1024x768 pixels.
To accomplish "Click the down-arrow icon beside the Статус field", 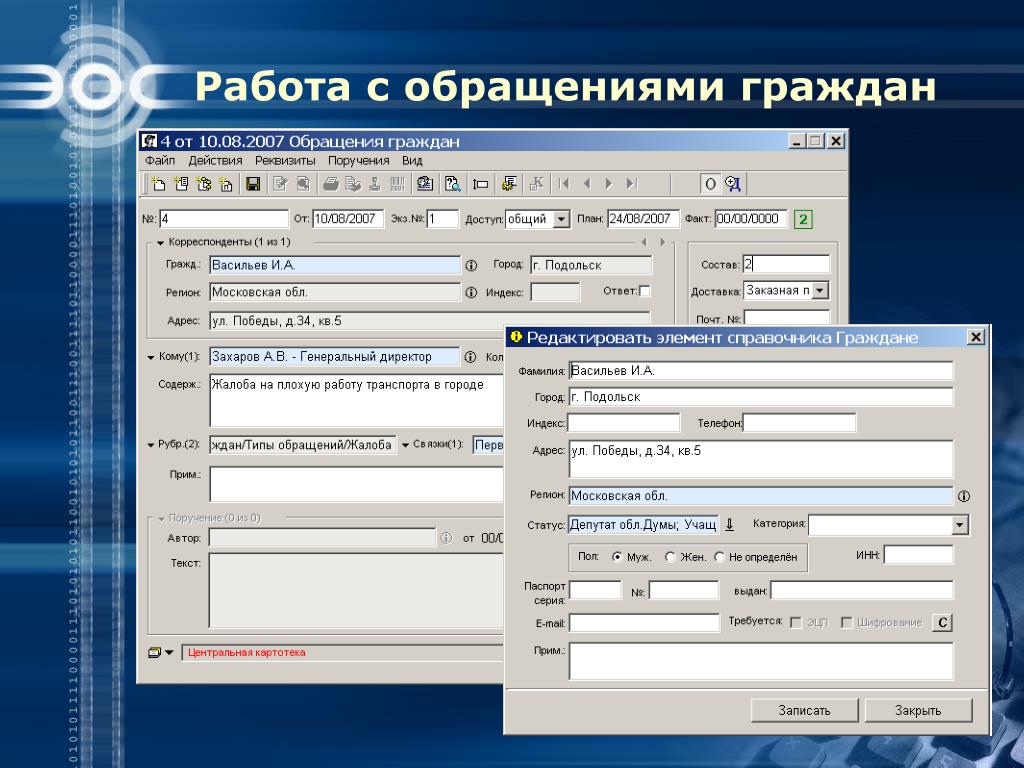I will point(730,524).
